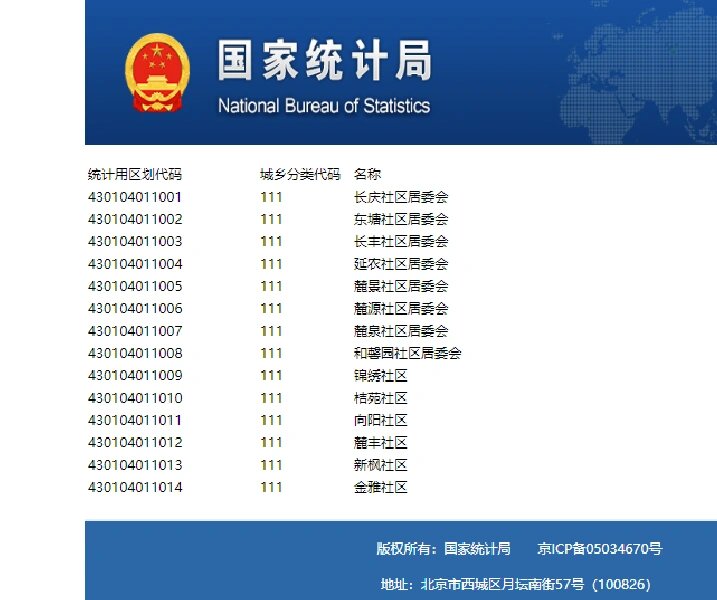Viewport: 717px width, 600px height.
Task: Click 和馨园社区居委会 name cell
Action: coord(407,353)
